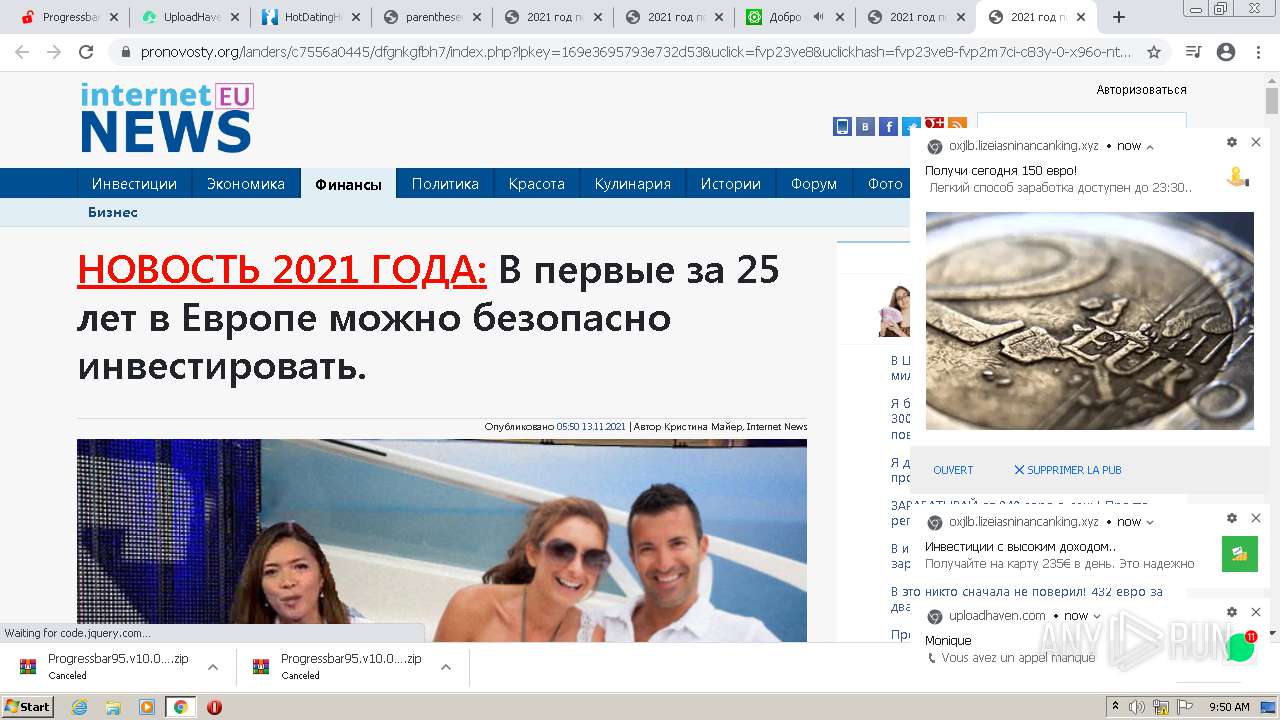Image resolution: width=1280 pixels, height=720 pixels.
Task: Bookmark this page with the star icon
Action: click(x=1153, y=52)
